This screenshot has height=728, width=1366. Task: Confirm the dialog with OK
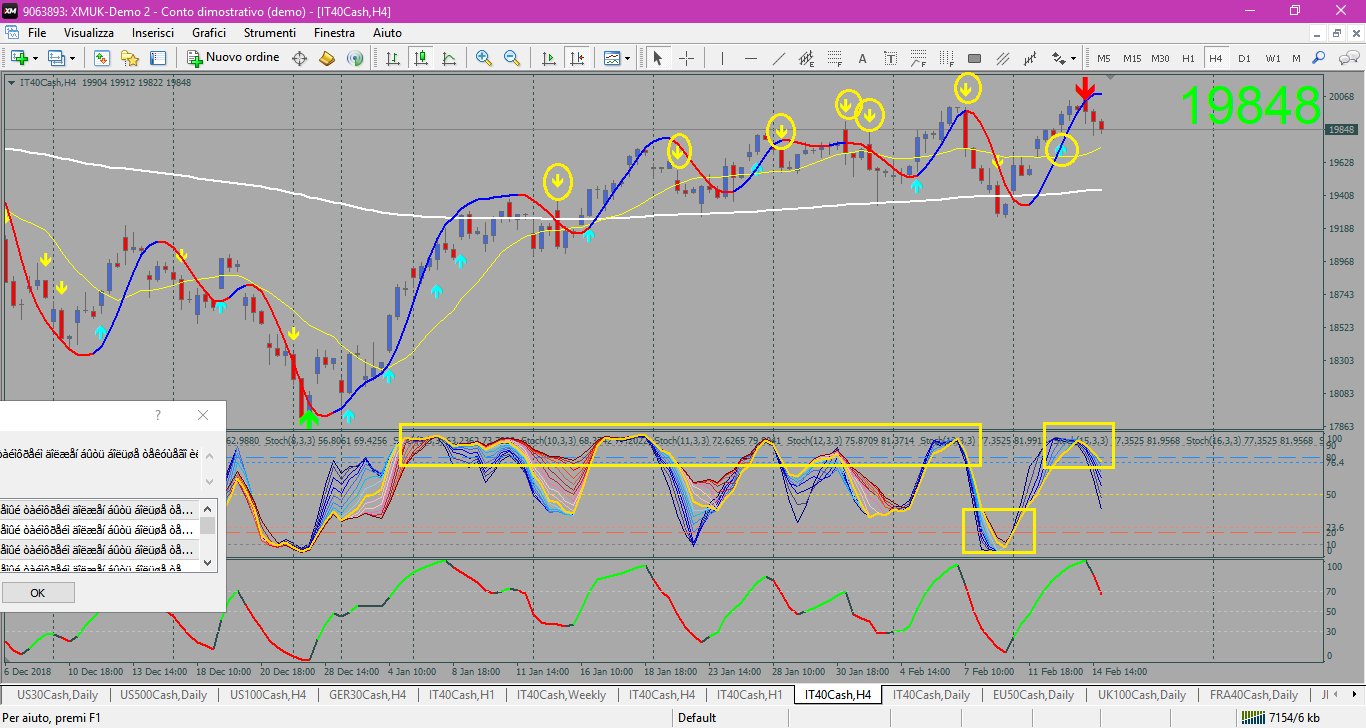(x=38, y=593)
